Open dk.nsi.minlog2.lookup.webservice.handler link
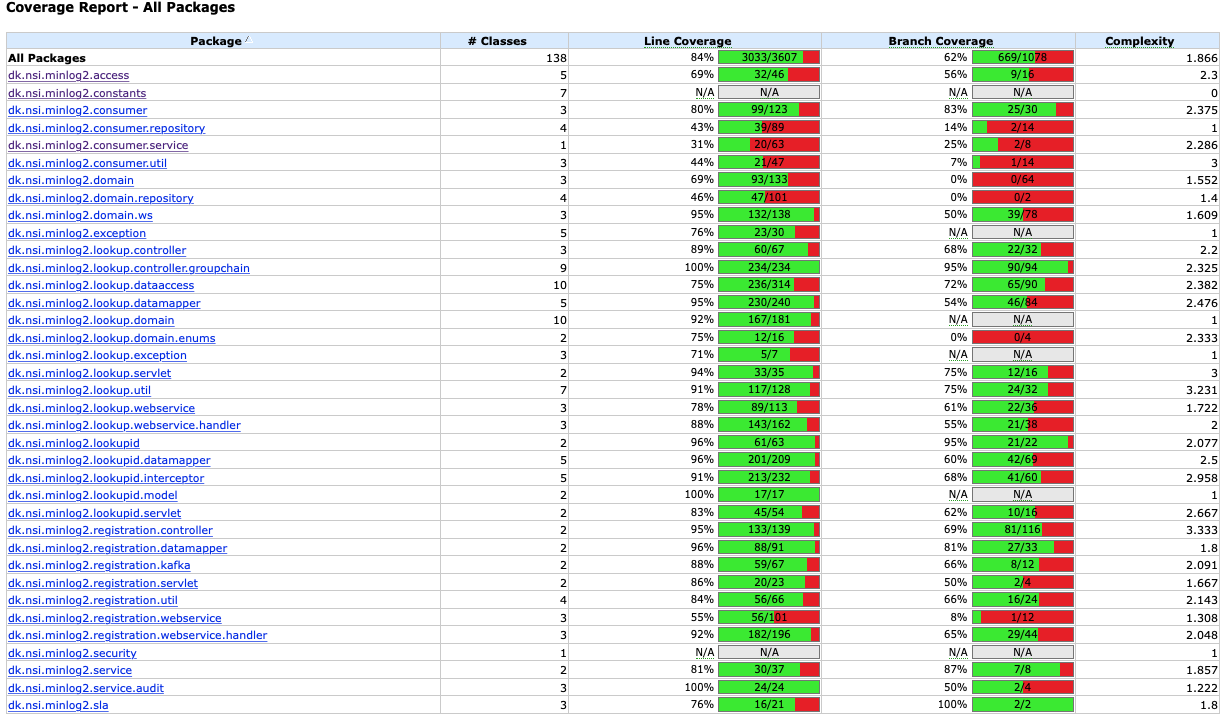Screen dimensions: 1226x719 click(x=124, y=425)
